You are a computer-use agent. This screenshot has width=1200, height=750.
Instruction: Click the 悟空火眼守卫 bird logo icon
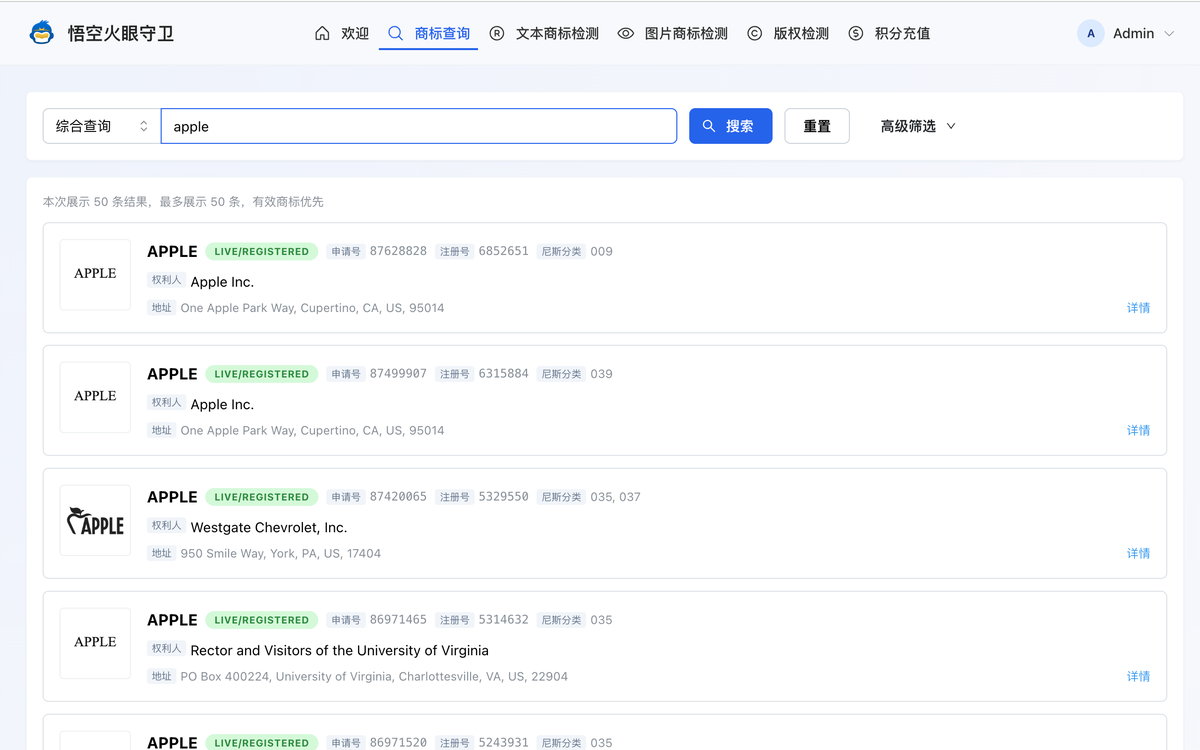42,33
